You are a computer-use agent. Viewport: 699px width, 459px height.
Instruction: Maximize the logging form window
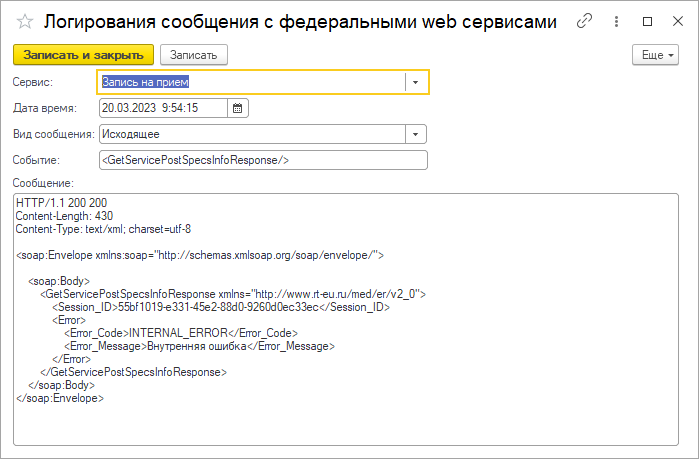click(x=647, y=20)
